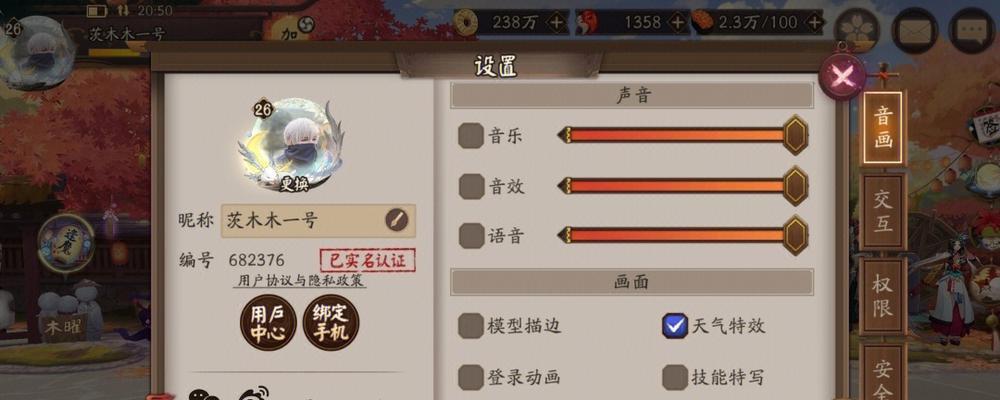Viewport: 1000px width, 400px height.
Task: Tap the sakura flower icon
Action: tap(857, 29)
